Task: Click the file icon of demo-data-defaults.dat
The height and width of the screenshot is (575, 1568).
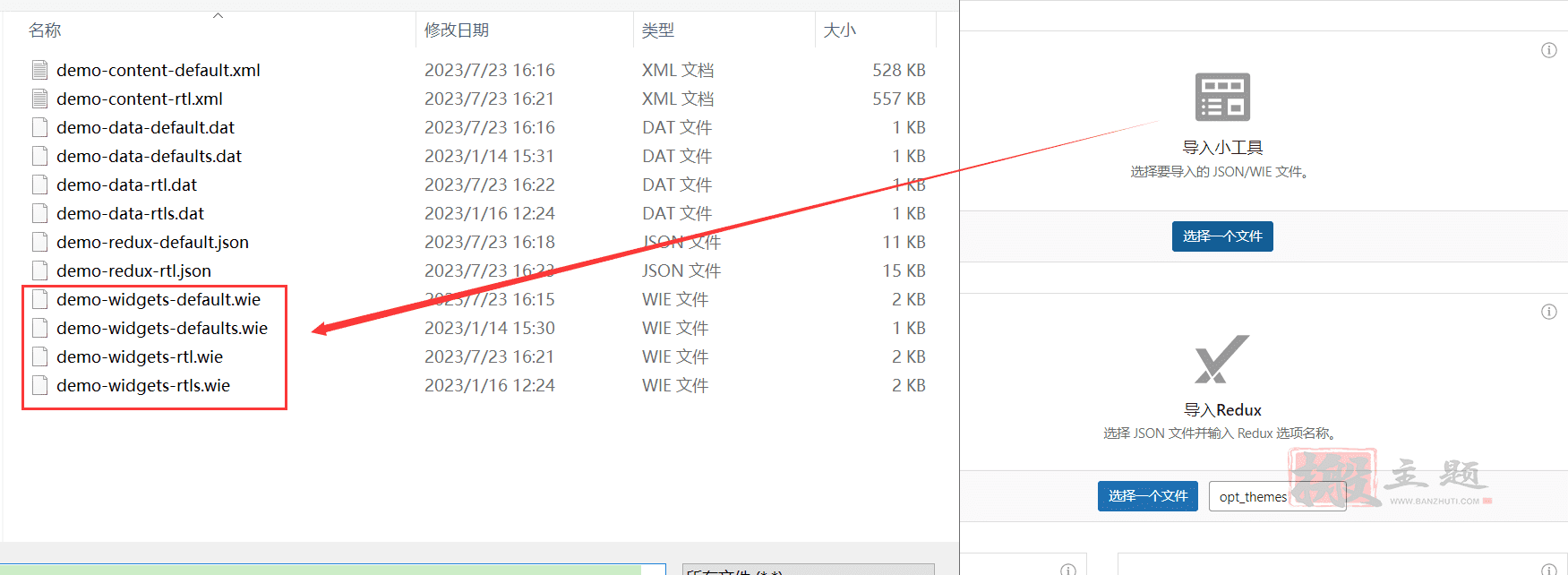Action: tap(39, 156)
